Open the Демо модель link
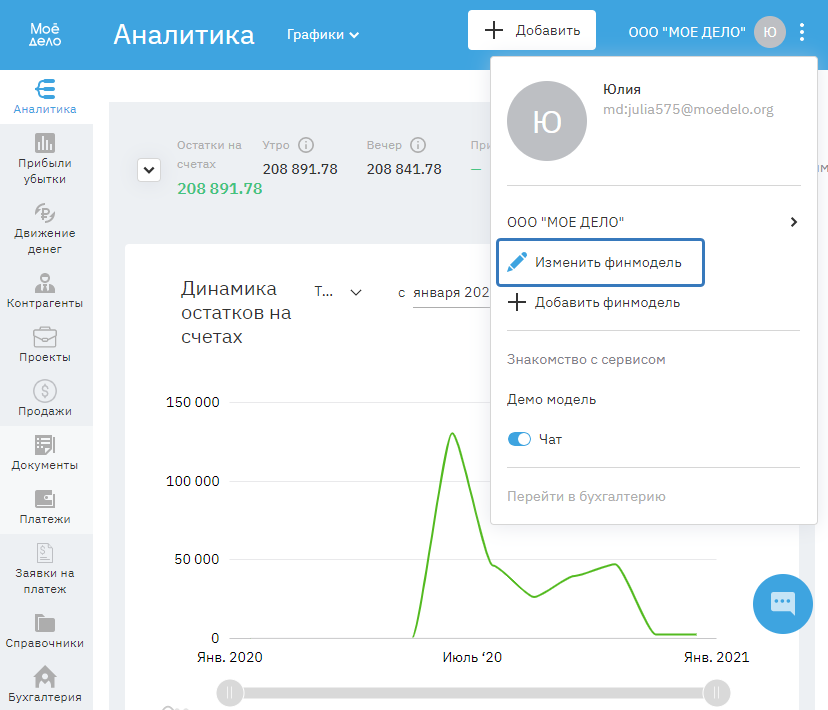The image size is (828, 710). (x=551, y=399)
